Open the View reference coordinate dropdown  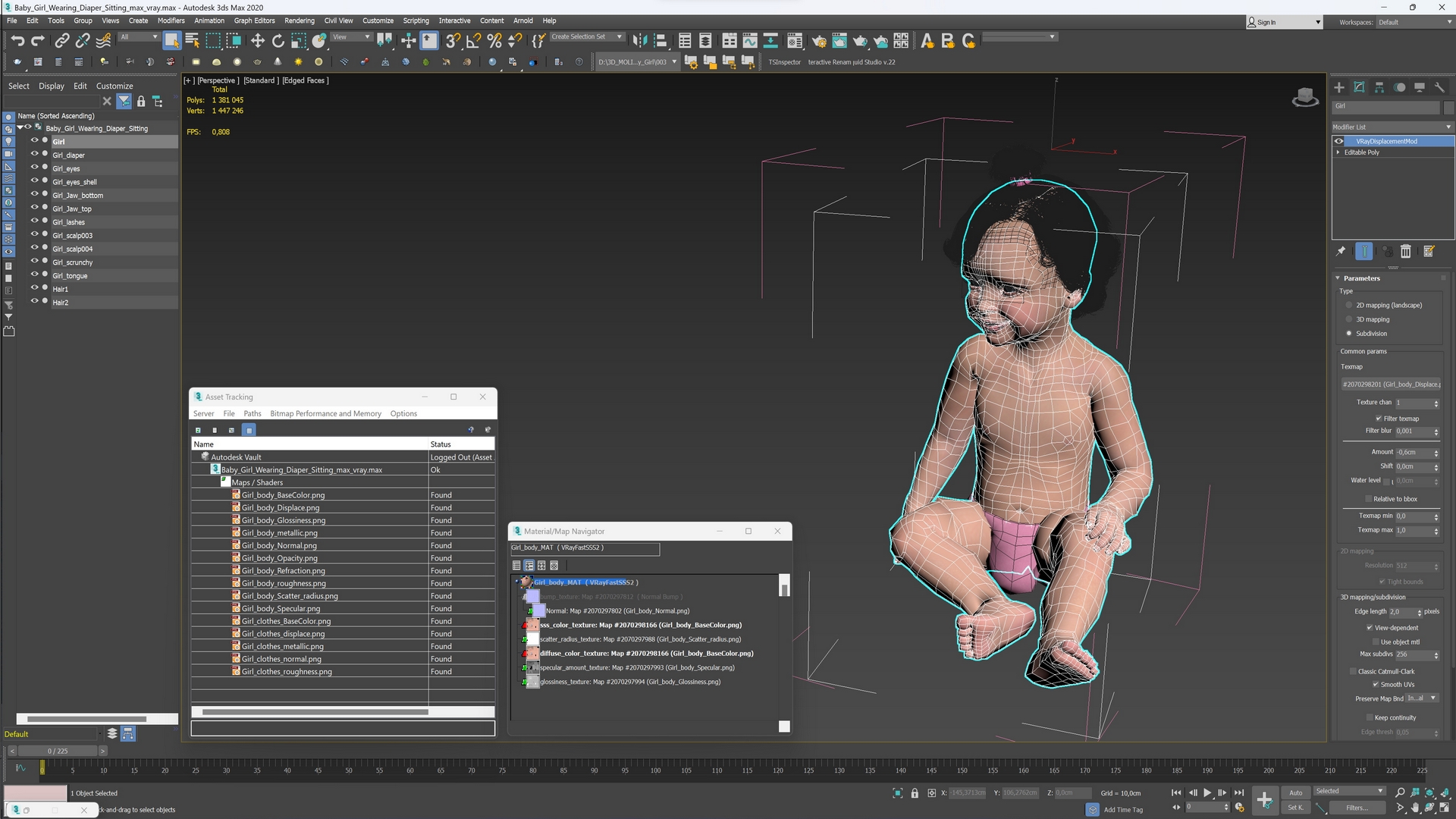point(352,36)
